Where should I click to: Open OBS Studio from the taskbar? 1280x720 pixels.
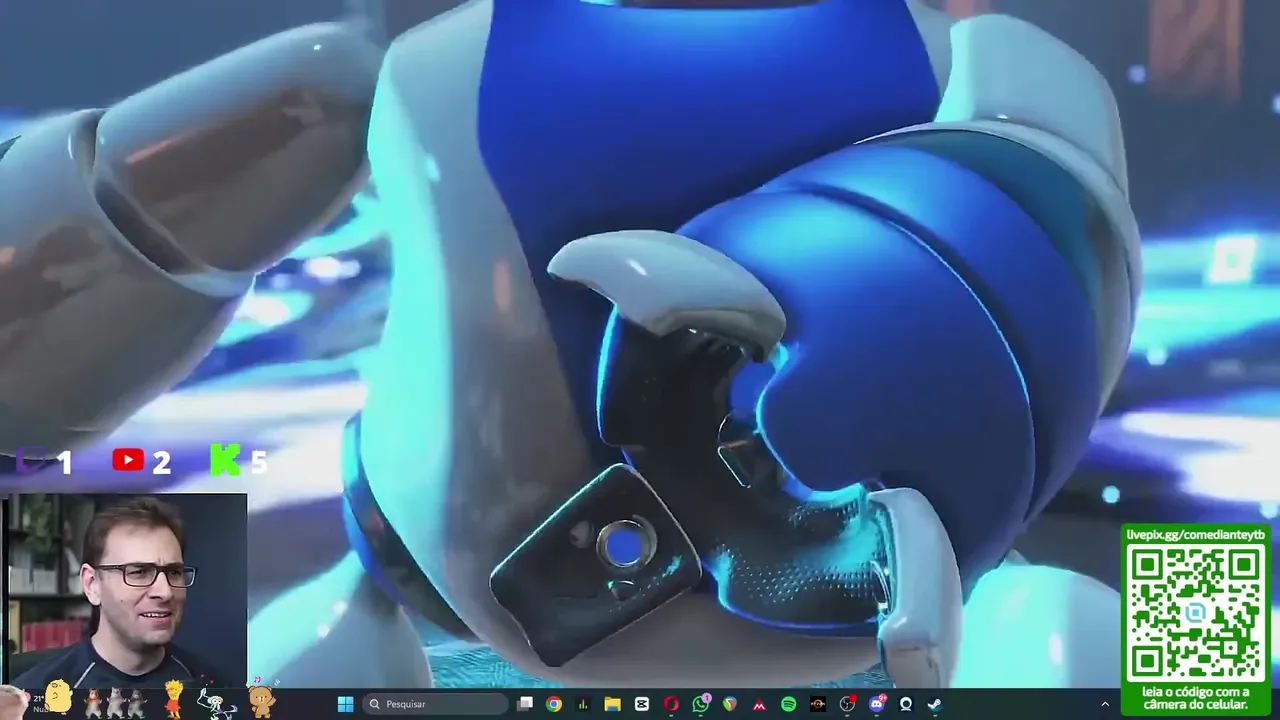pyautogui.click(x=848, y=704)
